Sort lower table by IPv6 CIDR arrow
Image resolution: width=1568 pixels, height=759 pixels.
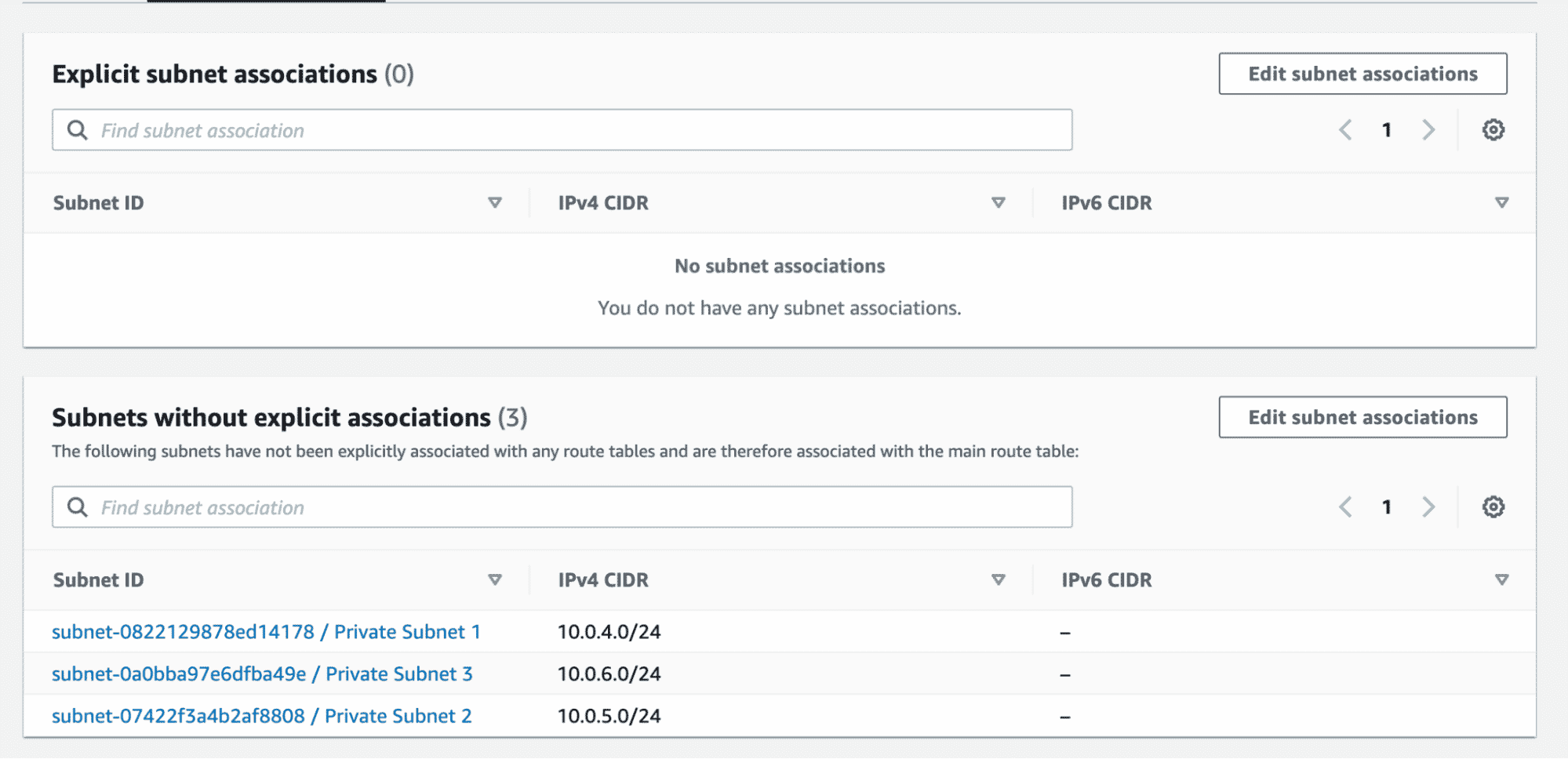(x=1501, y=580)
